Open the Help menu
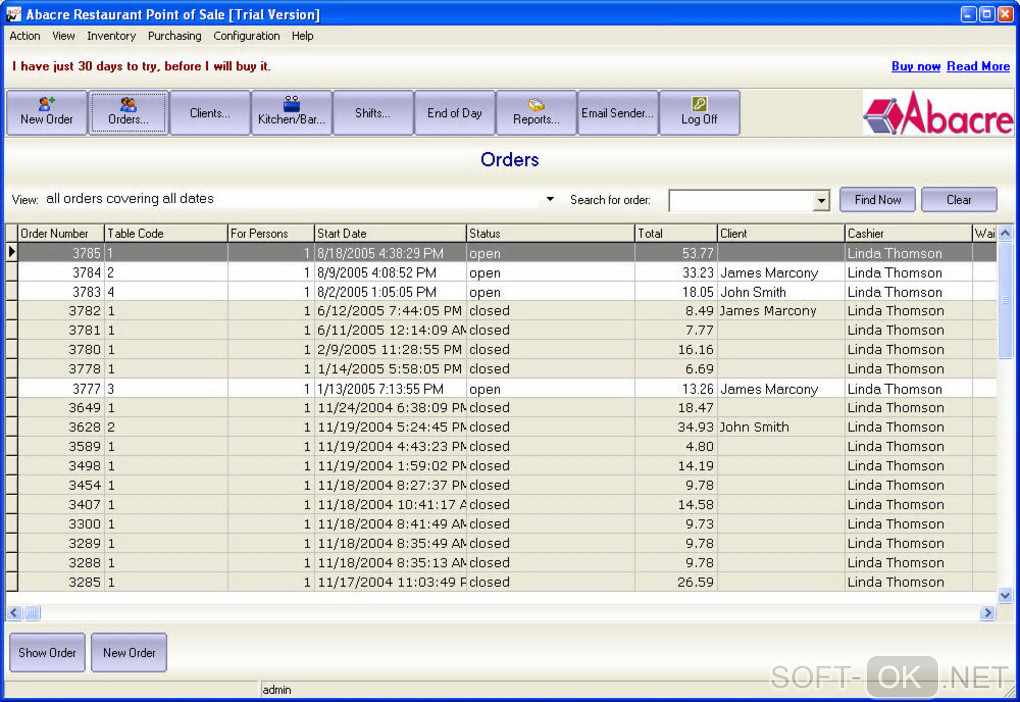 coord(302,36)
